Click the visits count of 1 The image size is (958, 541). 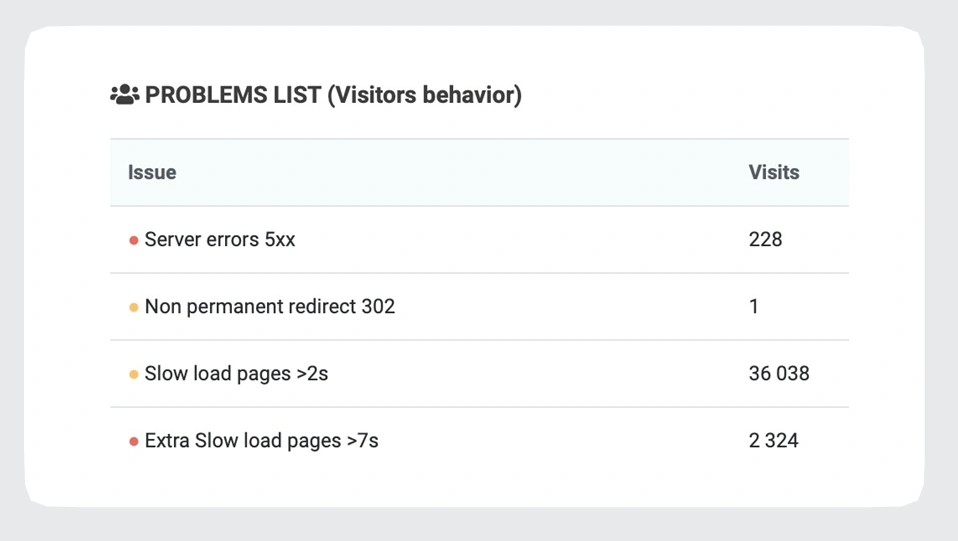754,307
